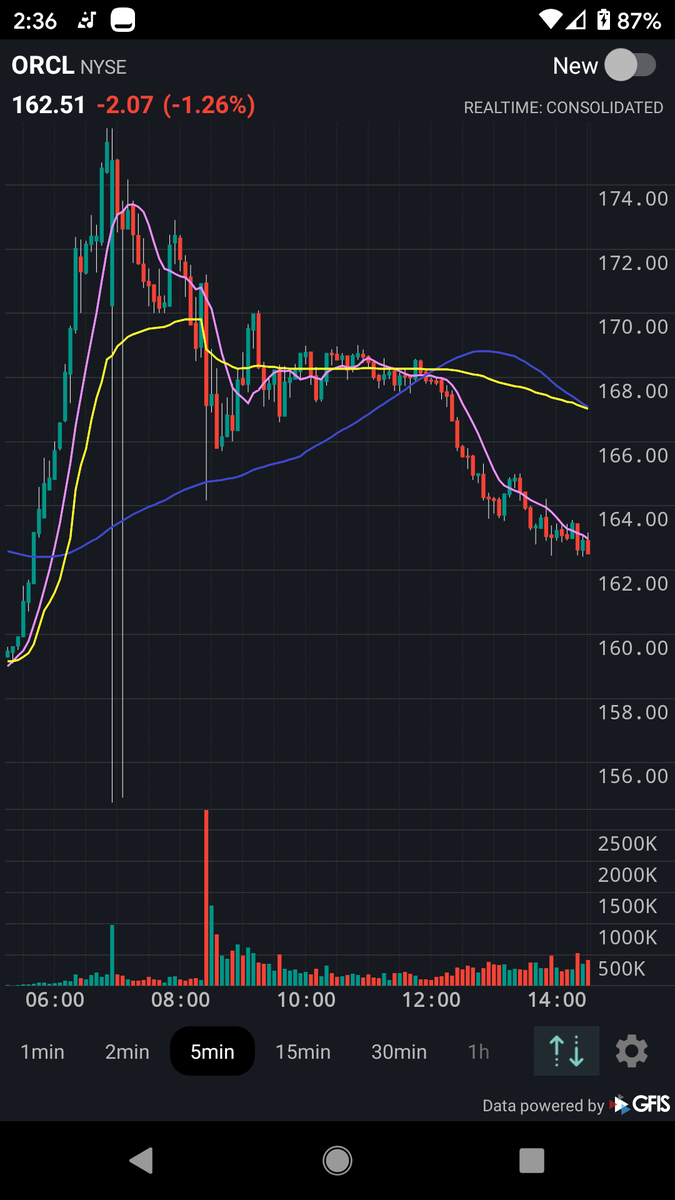Tap the 2500K volume axis label
The image size is (675, 1200).
coord(627,844)
